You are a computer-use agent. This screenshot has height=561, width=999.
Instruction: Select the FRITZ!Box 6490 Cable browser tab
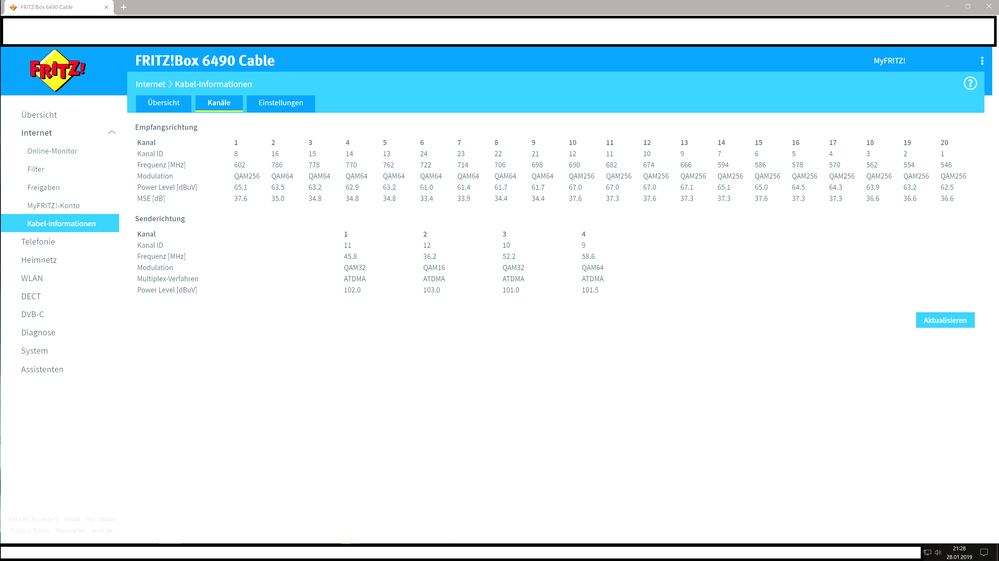57,7
